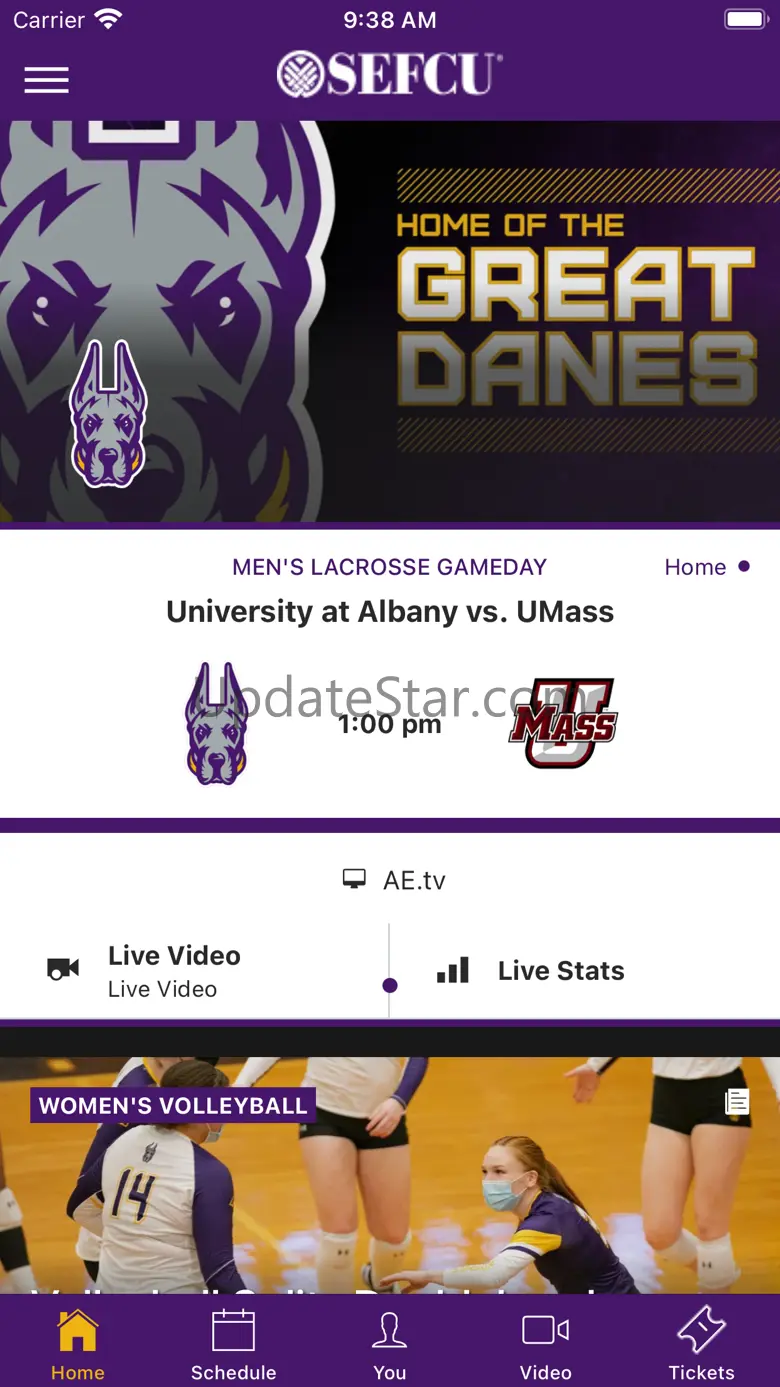Select the Home tab in bottom bar
Screen dimensions: 780x1387
pos(78,1345)
